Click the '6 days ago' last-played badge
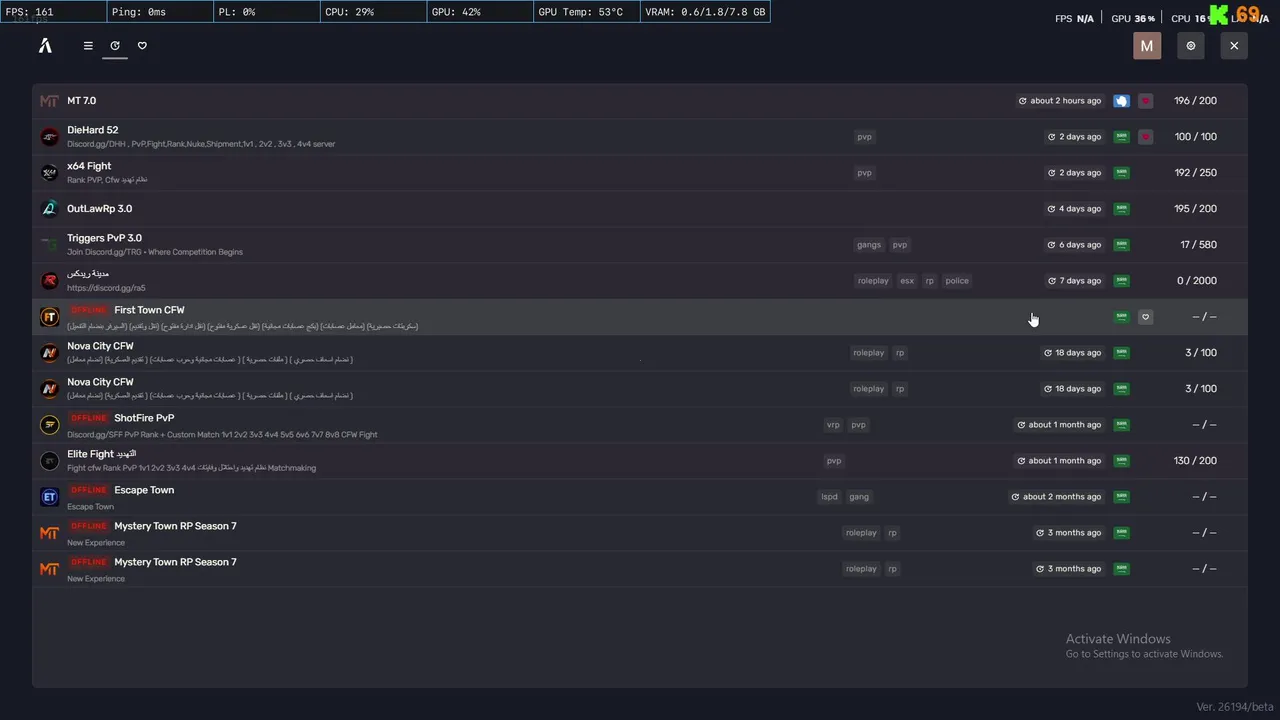Screen dimensions: 1280x720 [x=1074, y=245]
